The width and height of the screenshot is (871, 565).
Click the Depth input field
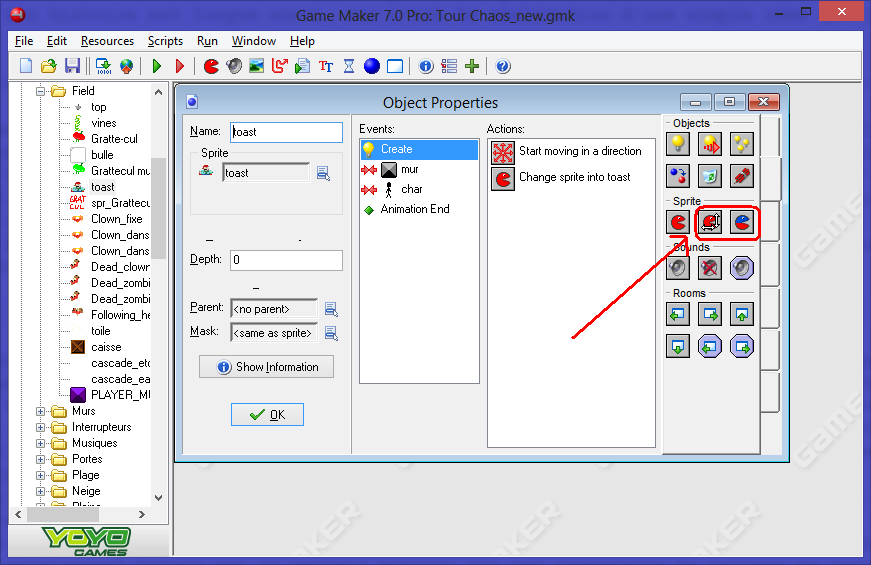coord(286,260)
